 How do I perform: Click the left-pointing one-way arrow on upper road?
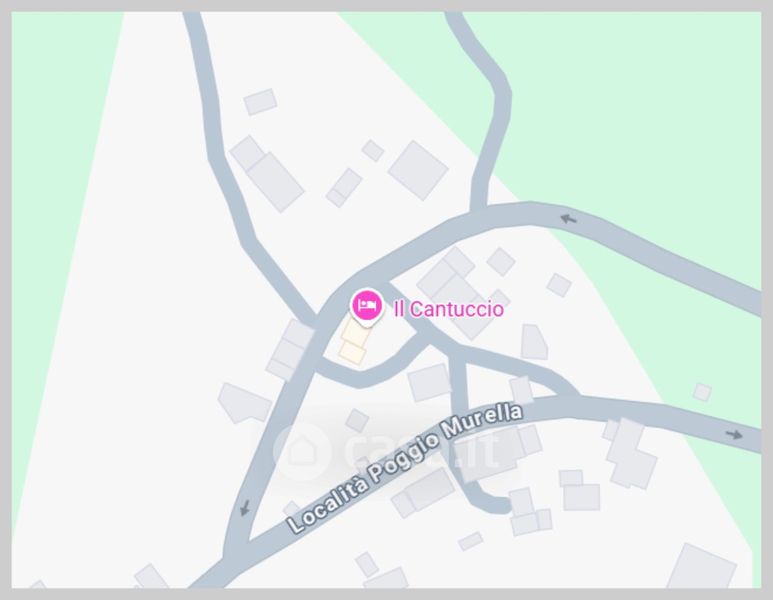pyautogui.click(x=568, y=219)
